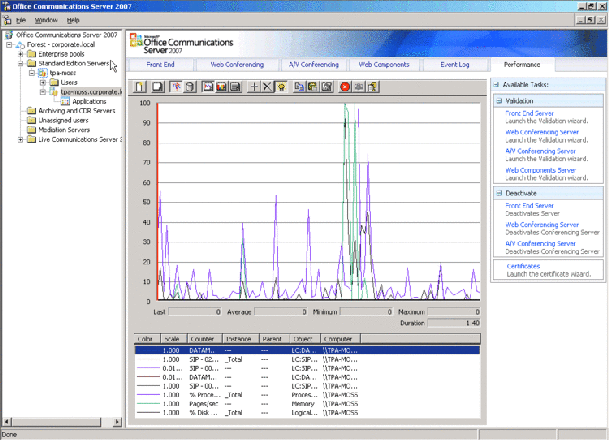Screen dimensions: 609x440
Task: Click the Computer column header
Action: [341, 339]
